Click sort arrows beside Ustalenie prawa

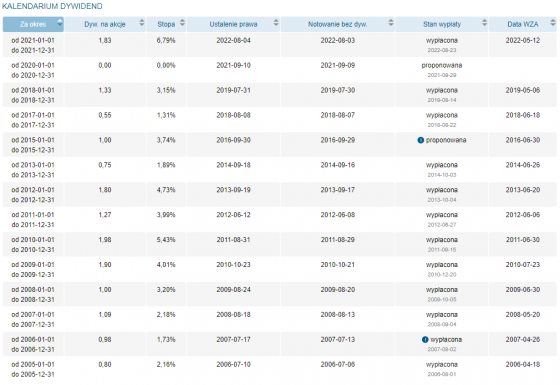[x=276, y=24]
